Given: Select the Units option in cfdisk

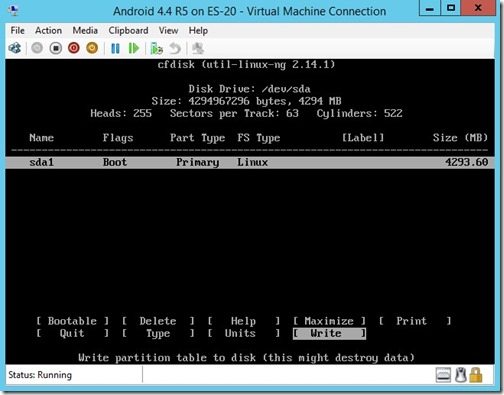Looking at the screenshot, I should [243, 333].
